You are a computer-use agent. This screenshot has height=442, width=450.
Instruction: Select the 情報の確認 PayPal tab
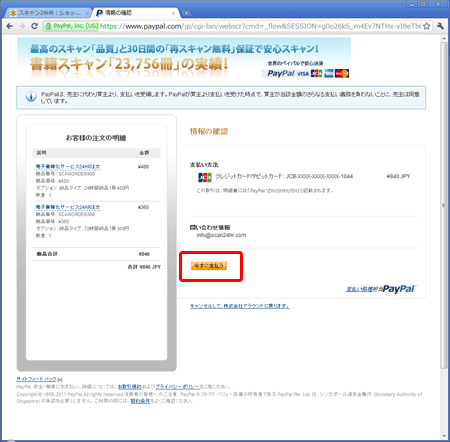tap(136, 13)
